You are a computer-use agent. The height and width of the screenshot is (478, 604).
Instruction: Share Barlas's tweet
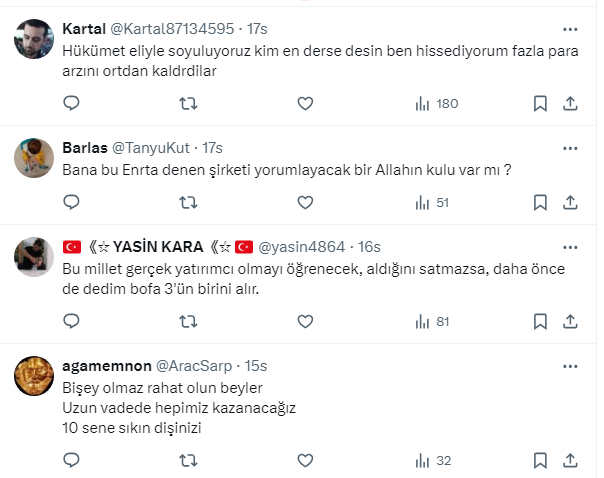[570, 202]
